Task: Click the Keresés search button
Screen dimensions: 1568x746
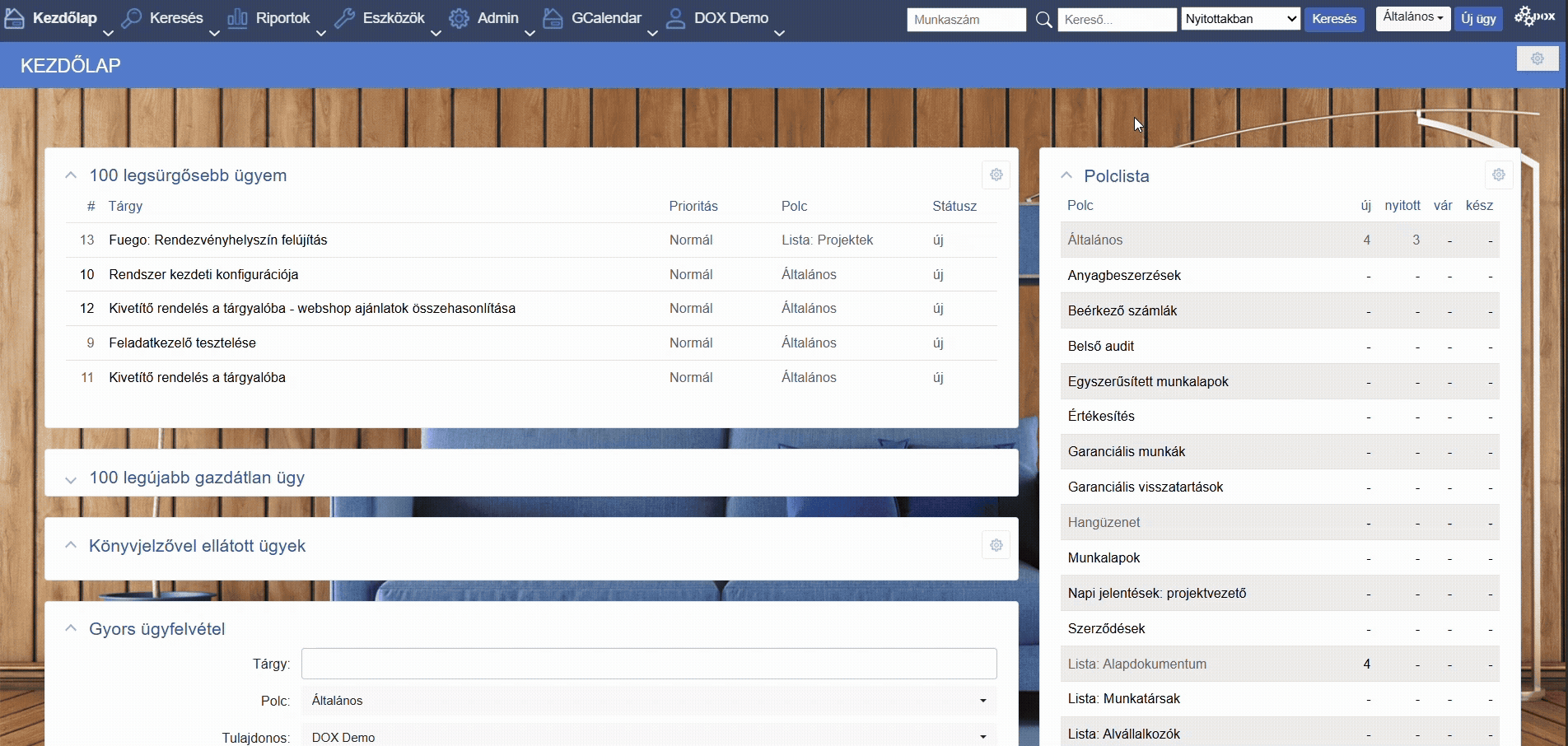Action: [1333, 19]
